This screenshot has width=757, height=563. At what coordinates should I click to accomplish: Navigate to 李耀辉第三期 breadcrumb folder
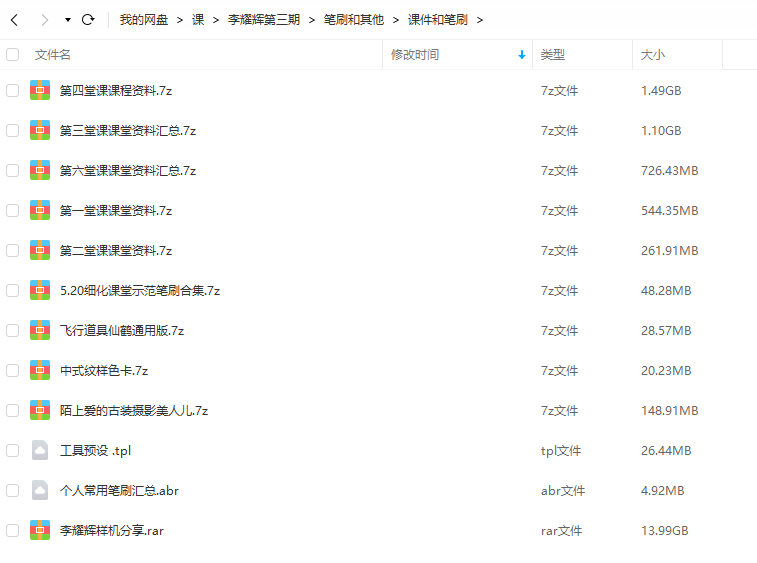pyautogui.click(x=263, y=20)
